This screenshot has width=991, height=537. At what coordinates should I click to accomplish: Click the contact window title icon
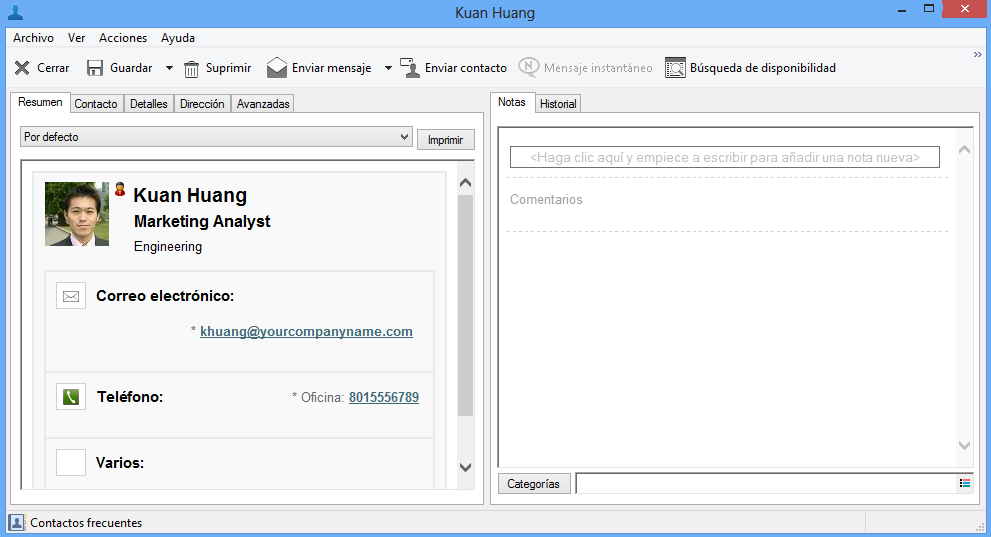pyautogui.click(x=15, y=13)
